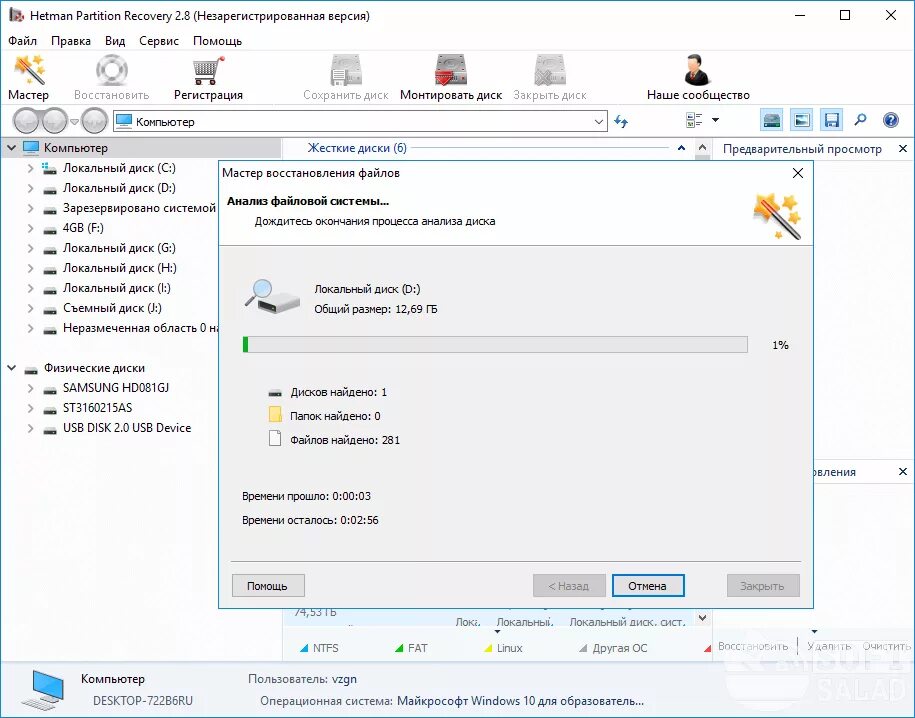Click the refresh arrows icon next to address bar
The height and width of the screenshot is (718, 915).
tap(621, 121)
